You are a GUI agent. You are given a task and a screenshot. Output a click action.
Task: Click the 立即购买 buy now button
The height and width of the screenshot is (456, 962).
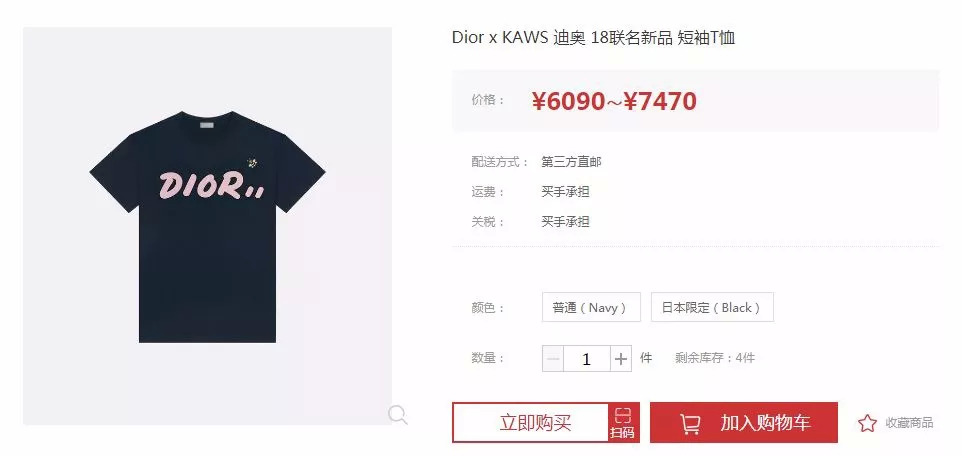(531, 422)
